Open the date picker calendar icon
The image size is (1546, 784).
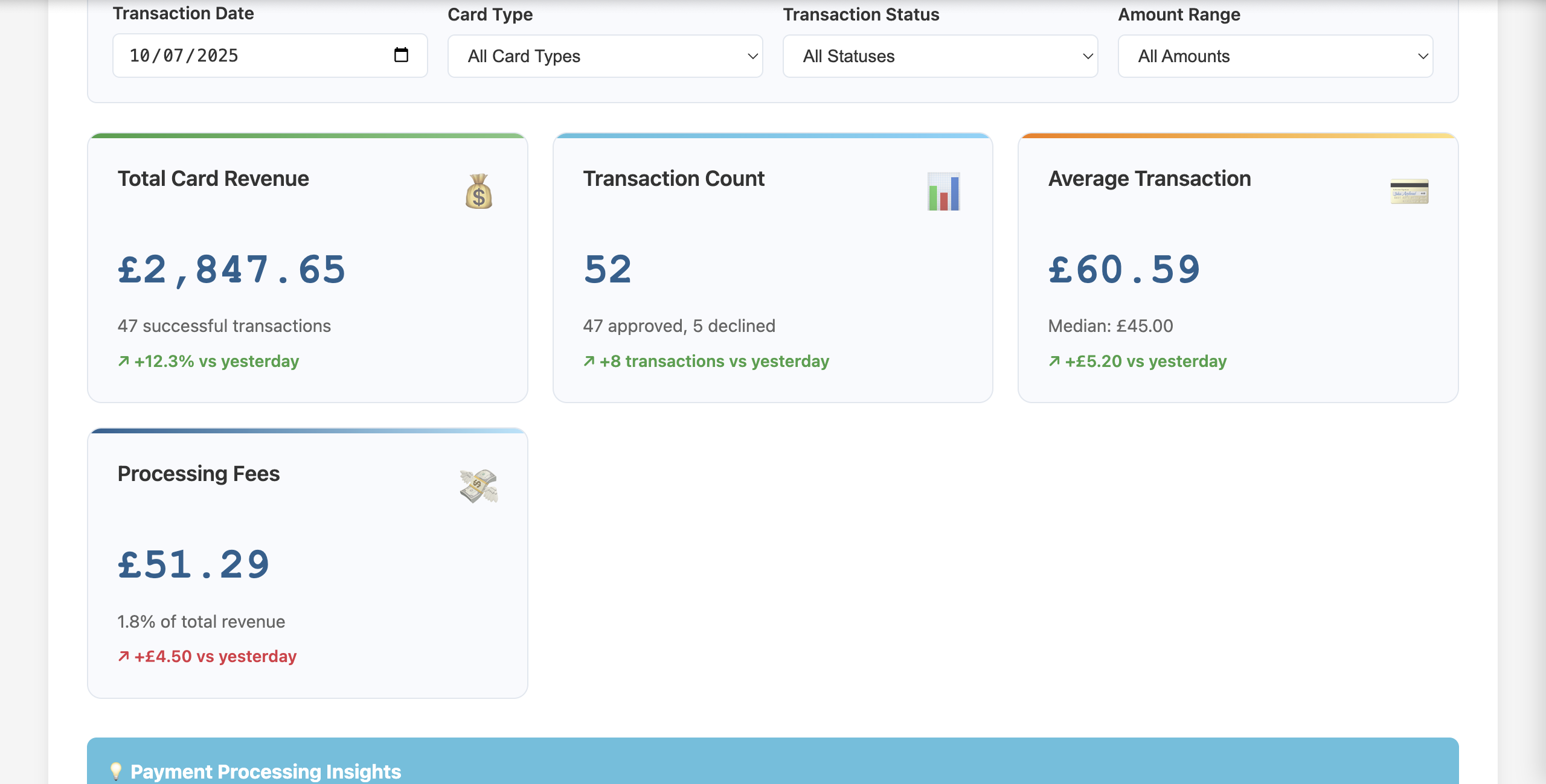[x=400, y=55]
